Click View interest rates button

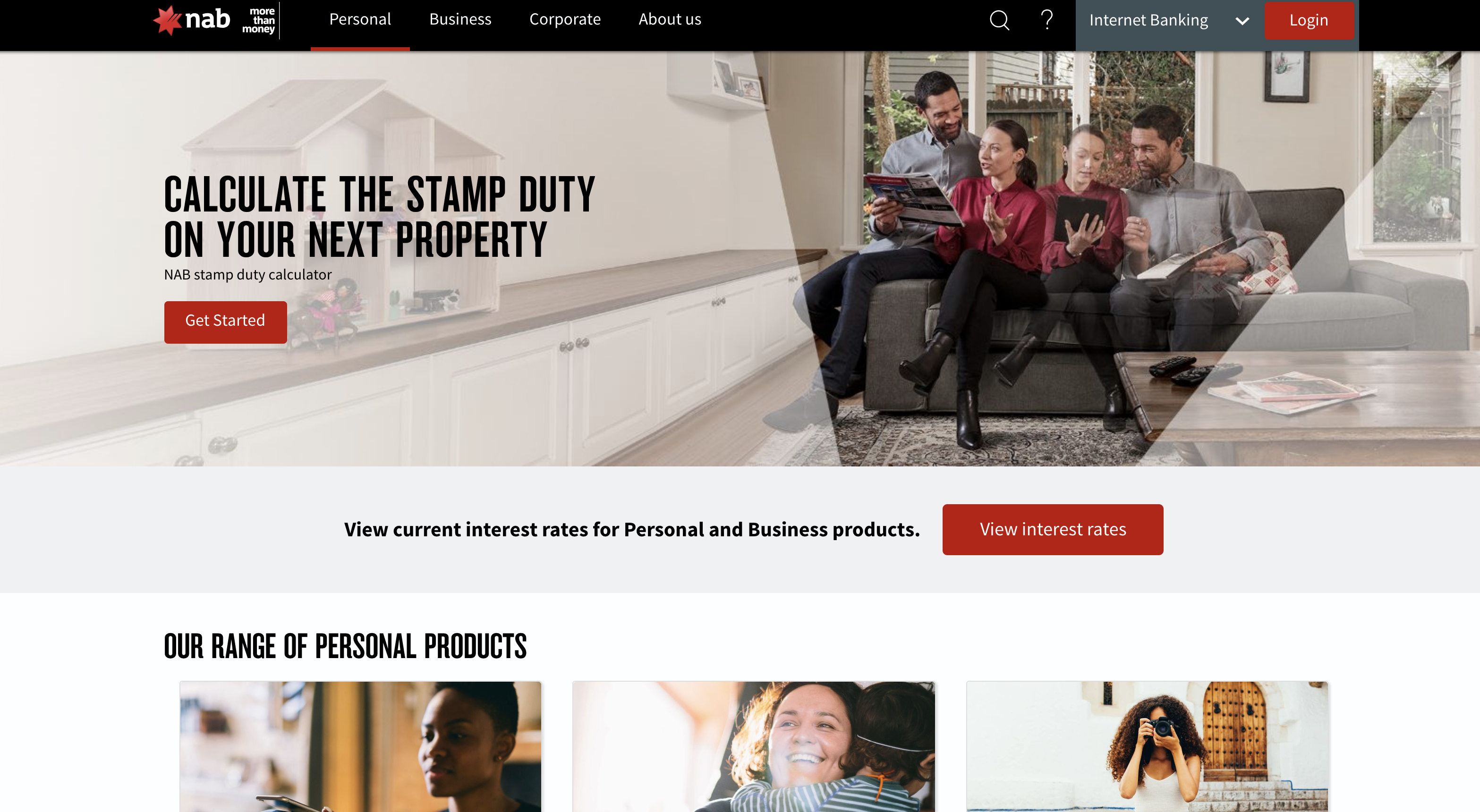1053,530
